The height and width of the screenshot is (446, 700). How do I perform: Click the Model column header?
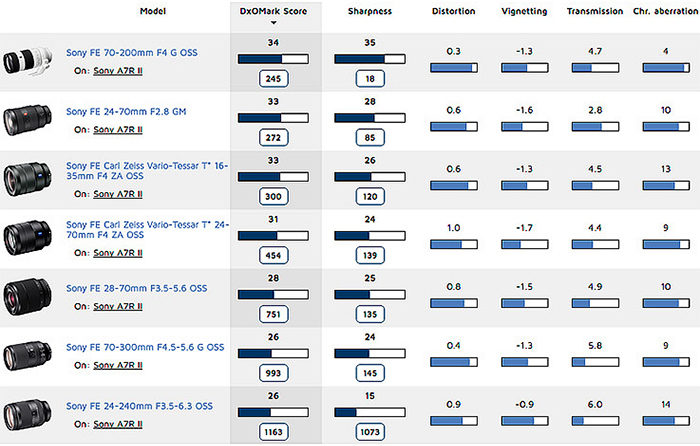(x=153, y=11)
